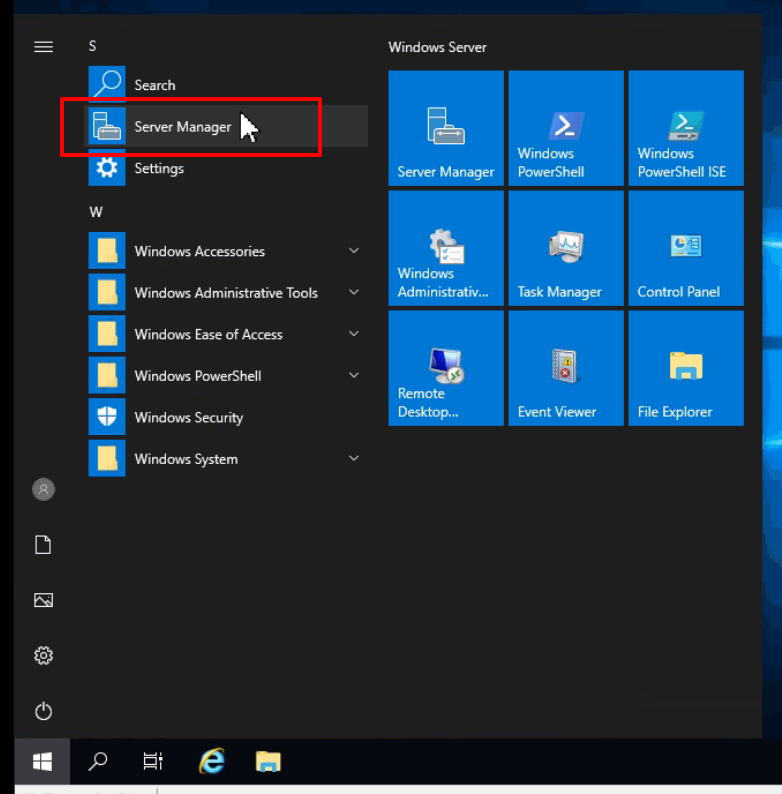This screenshot has width=782, height=794.
Task: Open the Windows System folder
Action: coord(227,458)
